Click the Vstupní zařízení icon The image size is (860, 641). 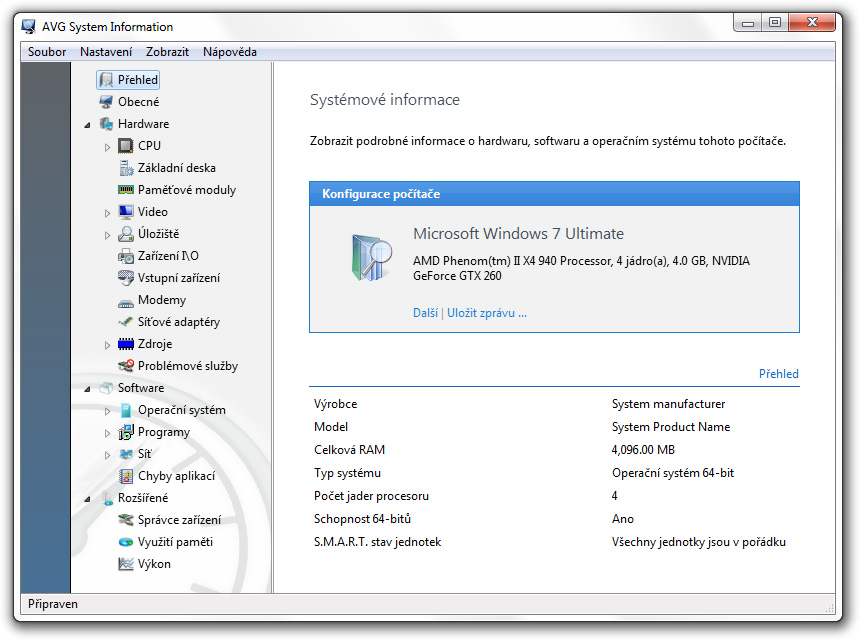click(x=126, y=278)
